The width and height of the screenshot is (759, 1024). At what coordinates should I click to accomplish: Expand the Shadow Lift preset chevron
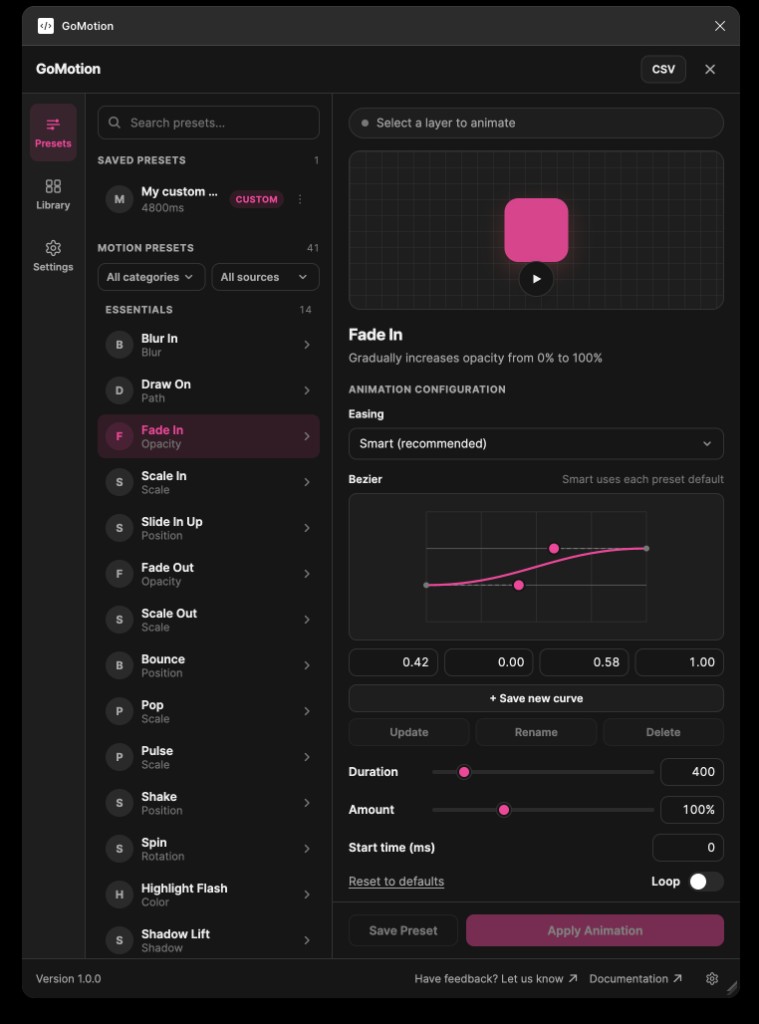click(x=307, y=940)
